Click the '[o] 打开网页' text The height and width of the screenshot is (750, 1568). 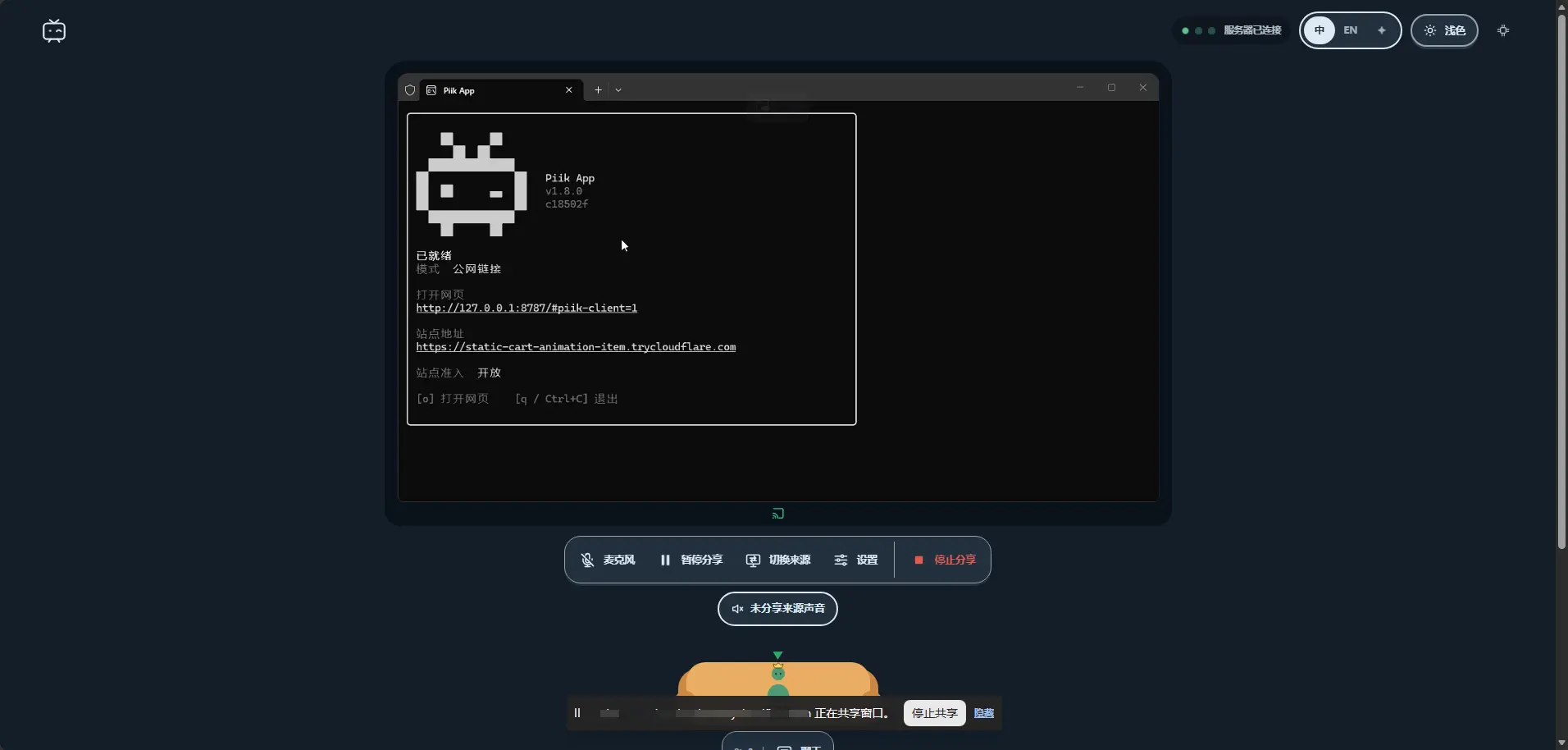[453, 399]
